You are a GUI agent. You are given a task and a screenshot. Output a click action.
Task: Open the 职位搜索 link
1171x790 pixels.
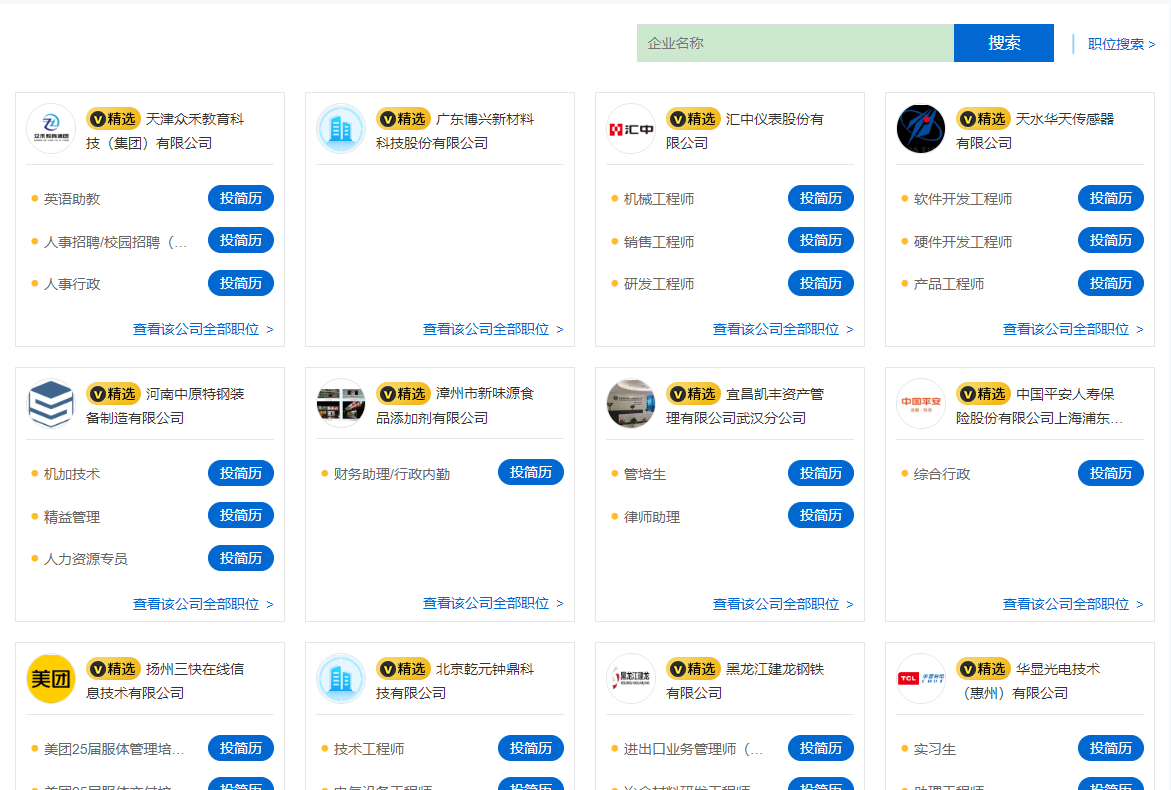(x=1121, y=44)
